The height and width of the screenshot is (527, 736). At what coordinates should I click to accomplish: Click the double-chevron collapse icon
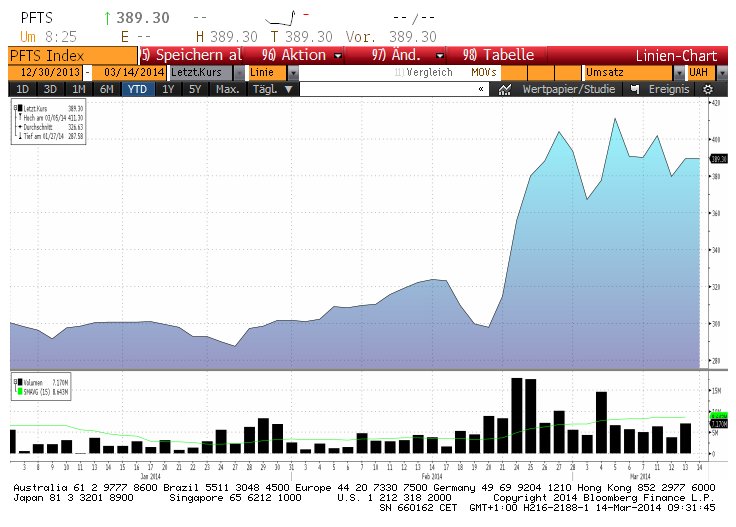481,89
